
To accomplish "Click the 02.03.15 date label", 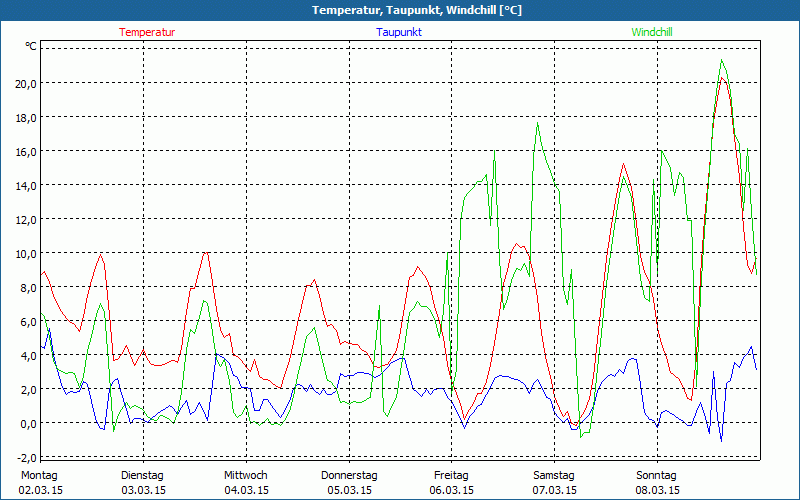I will [41, 490].
